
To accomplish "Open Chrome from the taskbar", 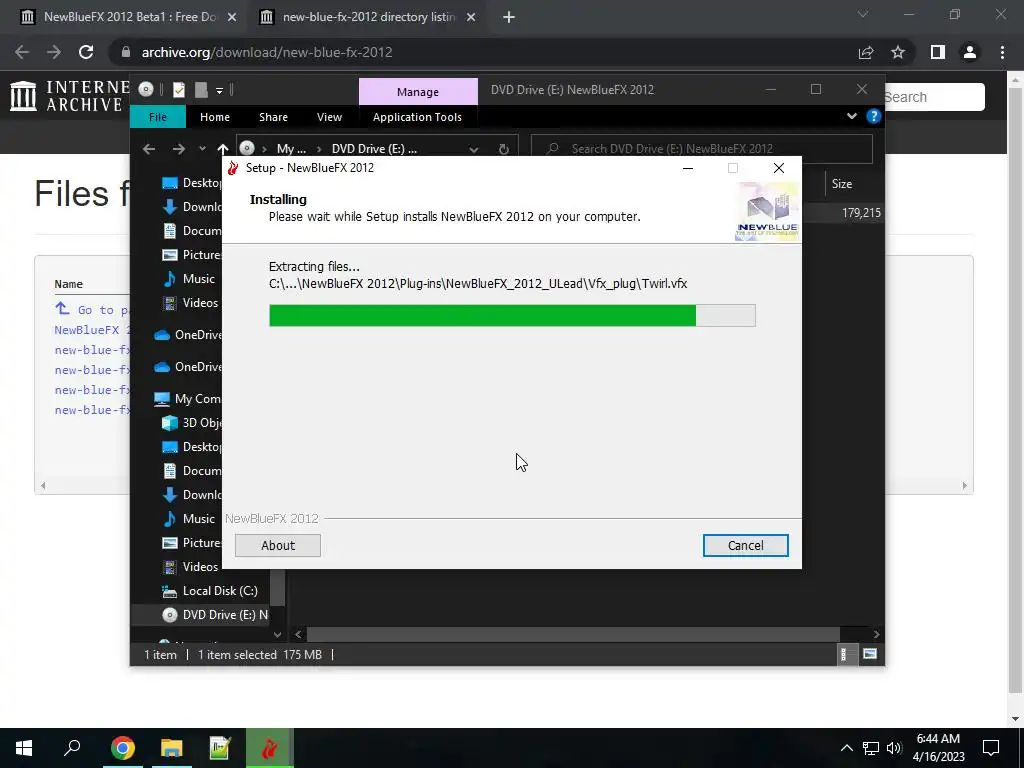I will coord(122,748).
